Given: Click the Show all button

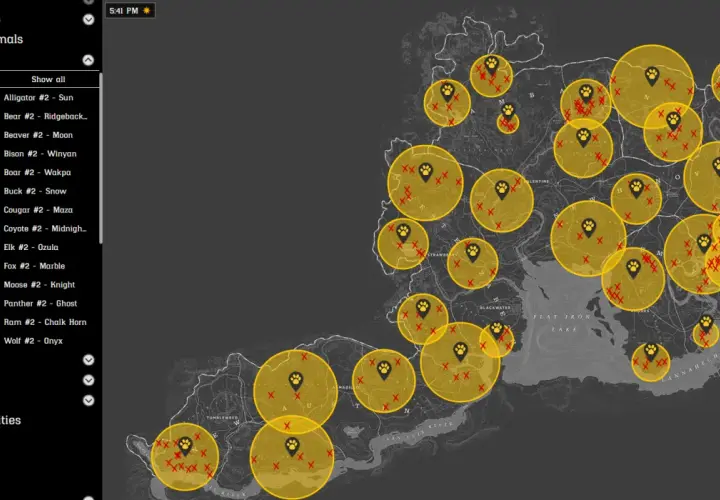Looking at the screenshot, I should 48,79.
